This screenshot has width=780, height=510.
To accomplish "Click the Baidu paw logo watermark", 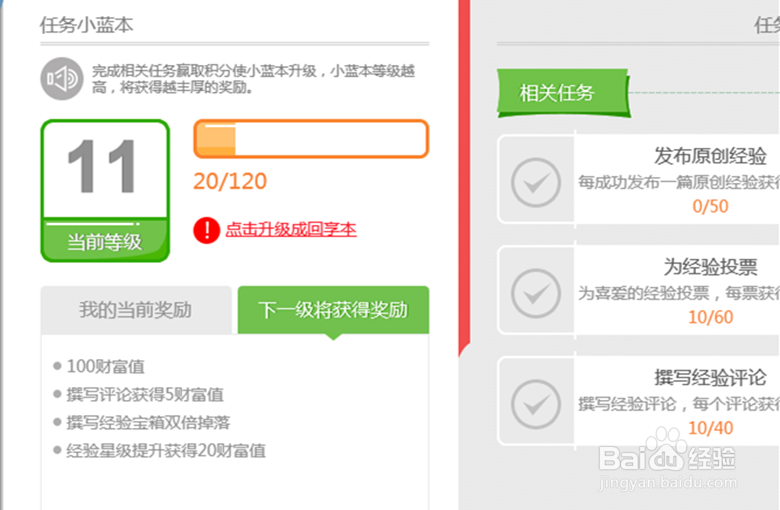I will (667, 450).
